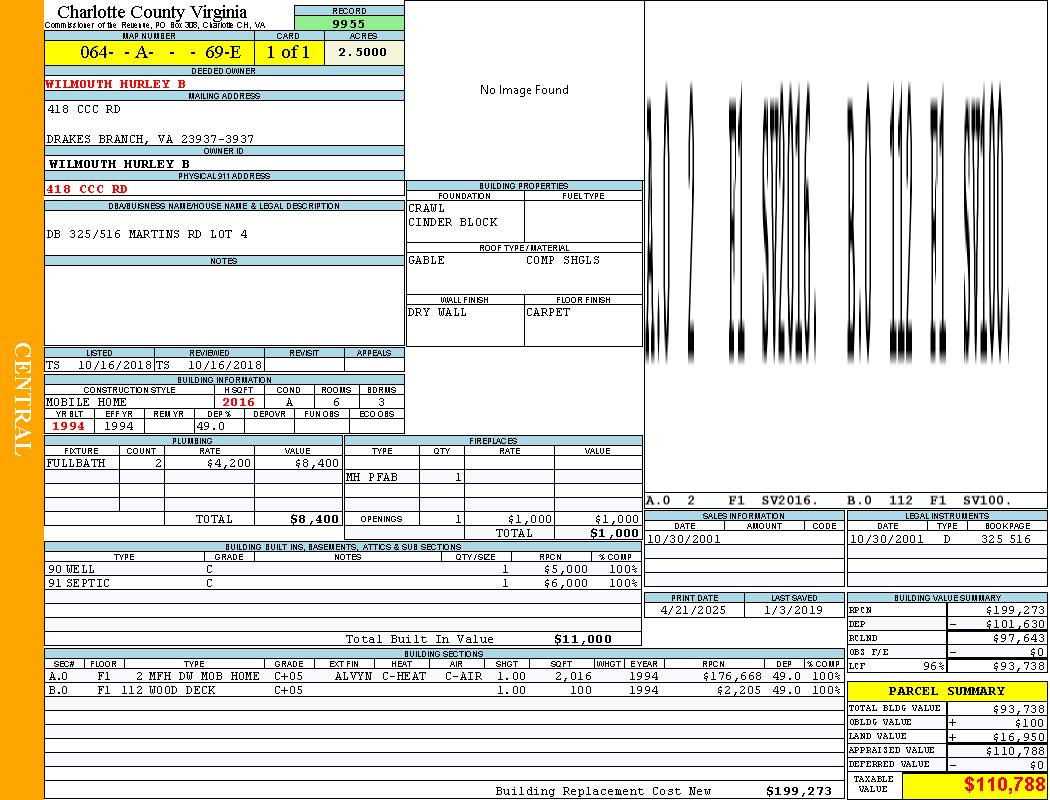Click construction style MOBILE HOME

(x=86, y=402)
